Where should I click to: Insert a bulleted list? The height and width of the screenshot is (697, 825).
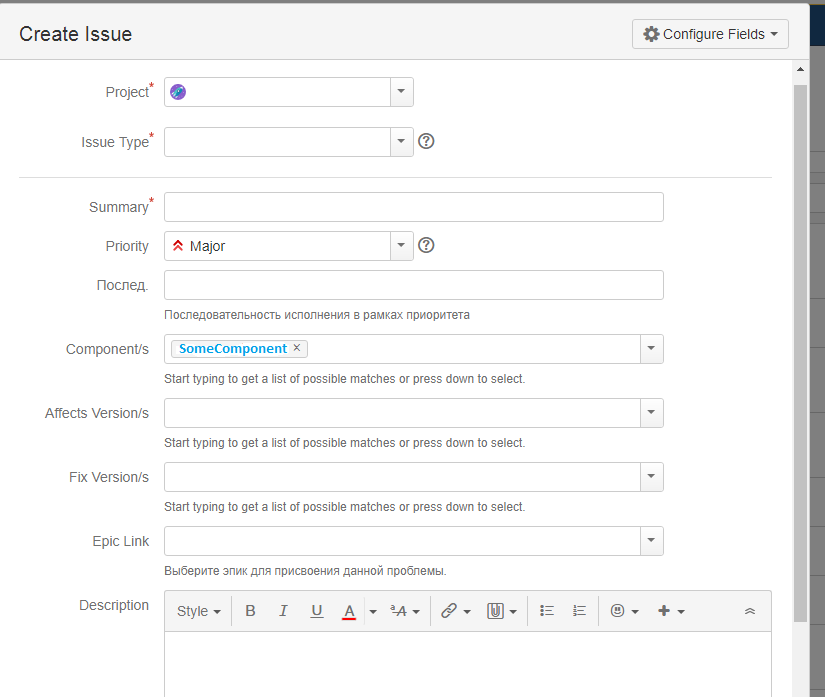click(547, 611)
